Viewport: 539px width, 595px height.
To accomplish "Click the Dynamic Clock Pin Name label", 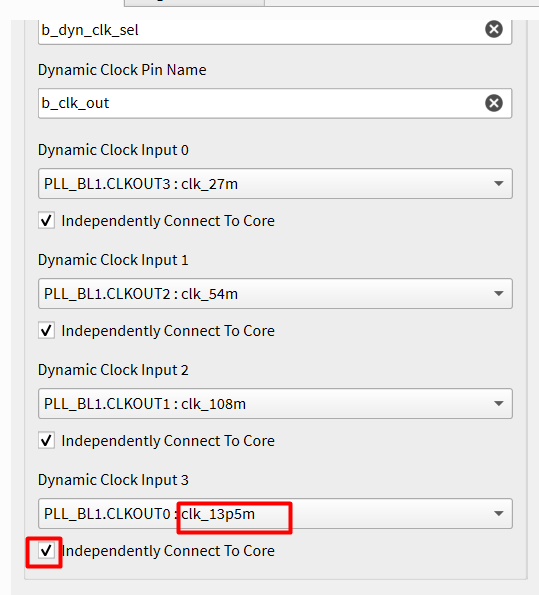I will click(122, 70).
